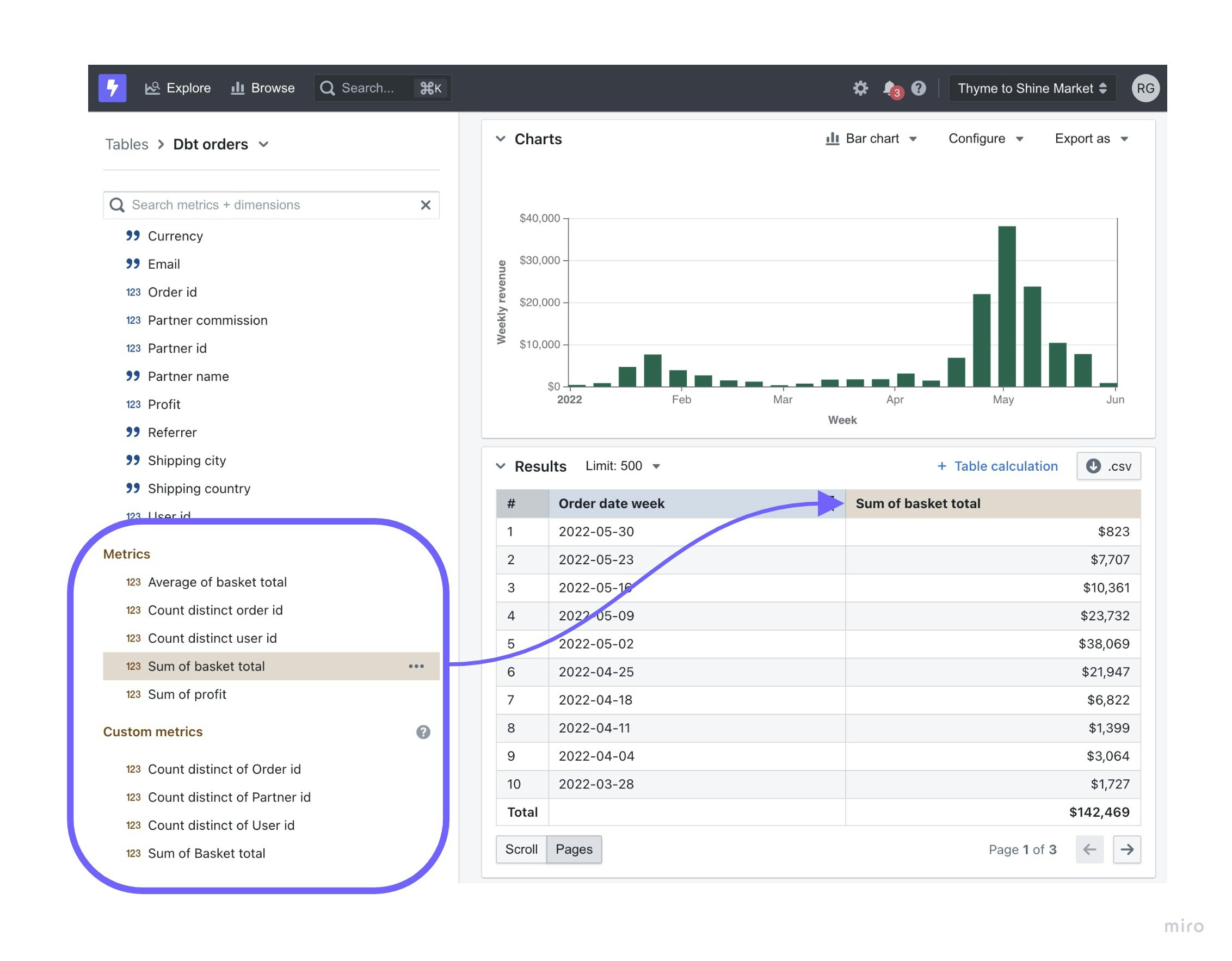Toggle the Sum of profit metric
This screenshot has width=1232, height=961.
[x=187, y=694]
